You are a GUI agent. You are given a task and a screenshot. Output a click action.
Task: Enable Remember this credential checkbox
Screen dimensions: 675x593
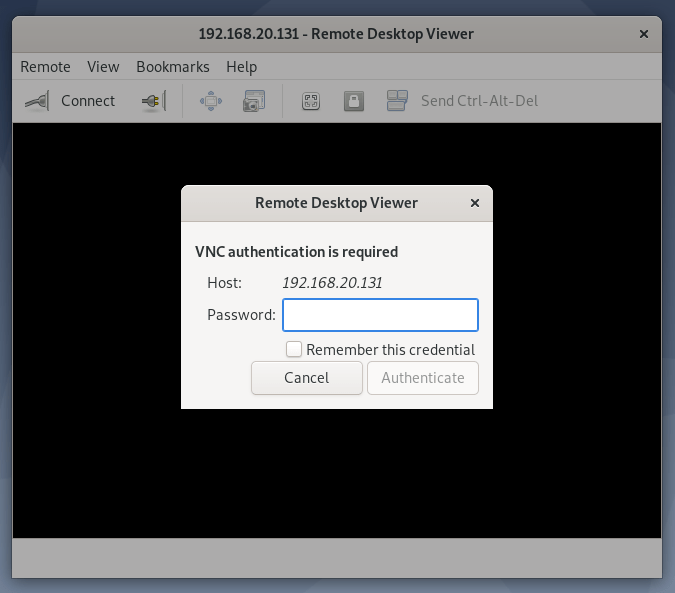point(294,349)
